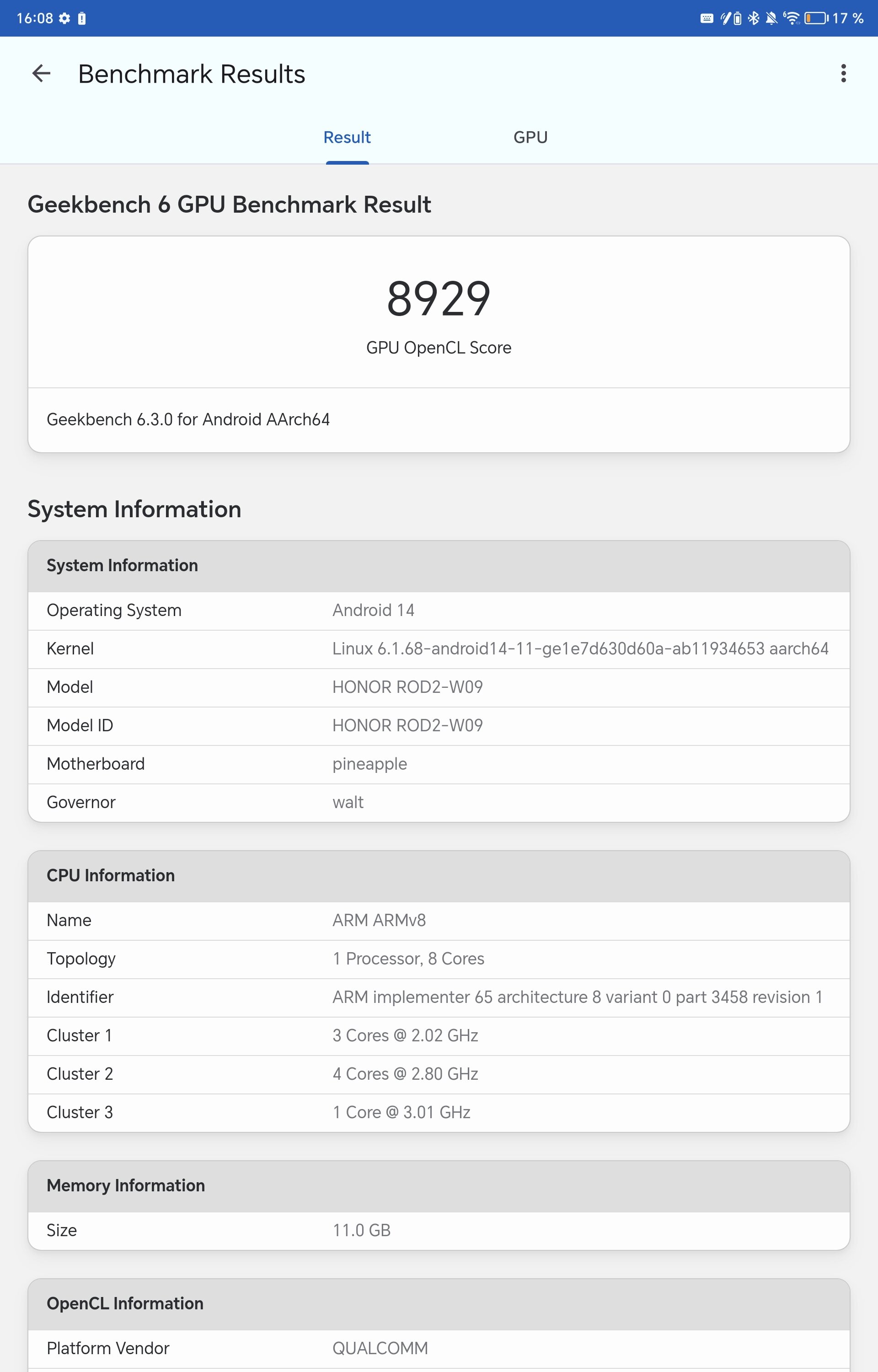The image size is (878, 1372).
Task: Tap the 16:08 clock in status bar
Action: coord(35,18)
